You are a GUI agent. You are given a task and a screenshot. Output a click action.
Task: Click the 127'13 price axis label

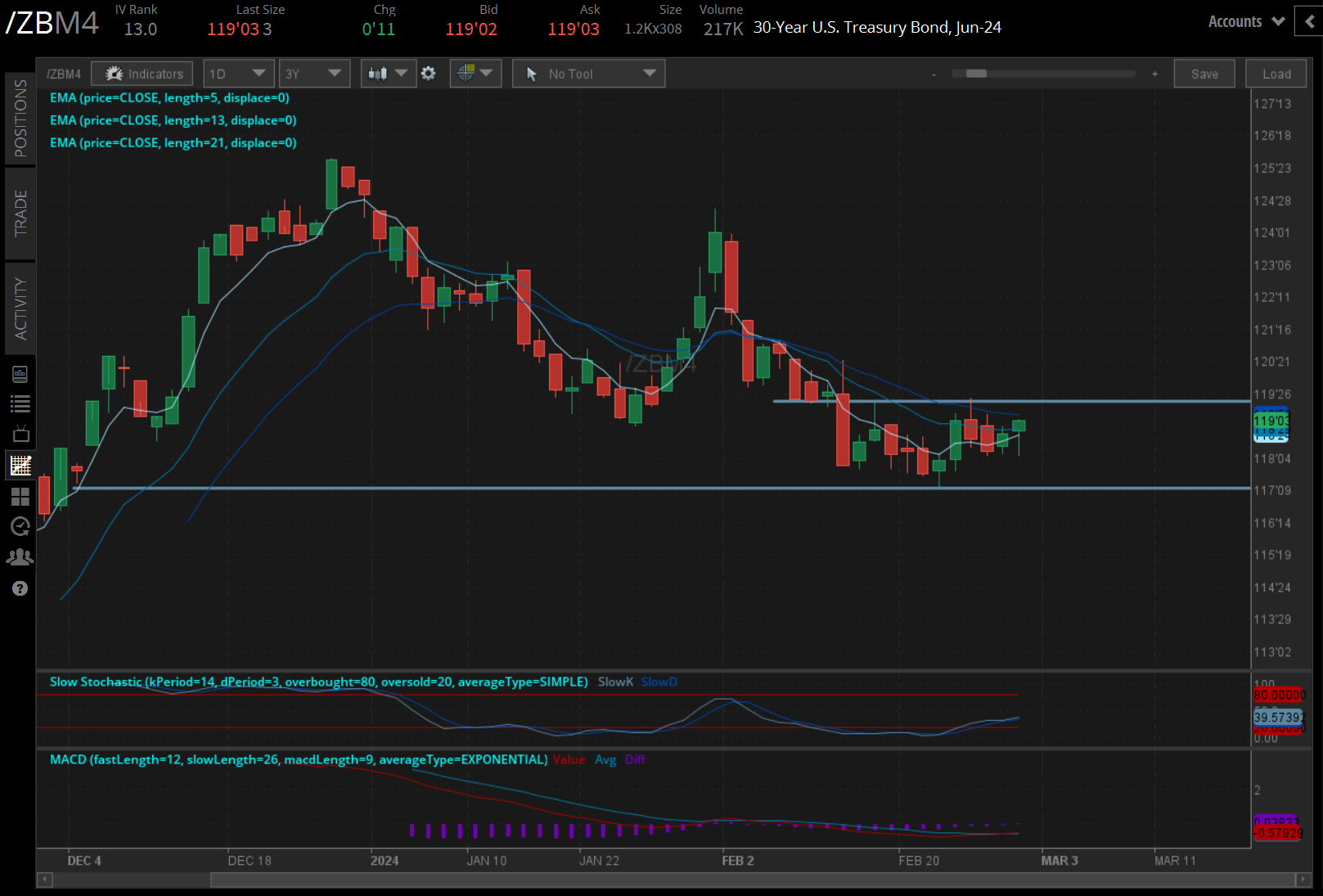(x=1272, y=104)
